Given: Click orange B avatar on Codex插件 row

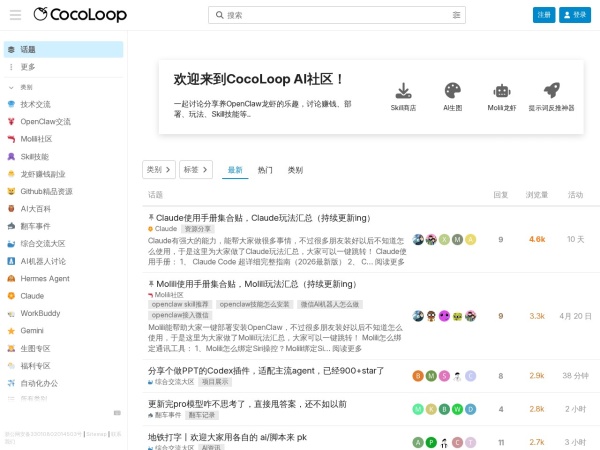Looking at the screenshot, I should (418, 376).
